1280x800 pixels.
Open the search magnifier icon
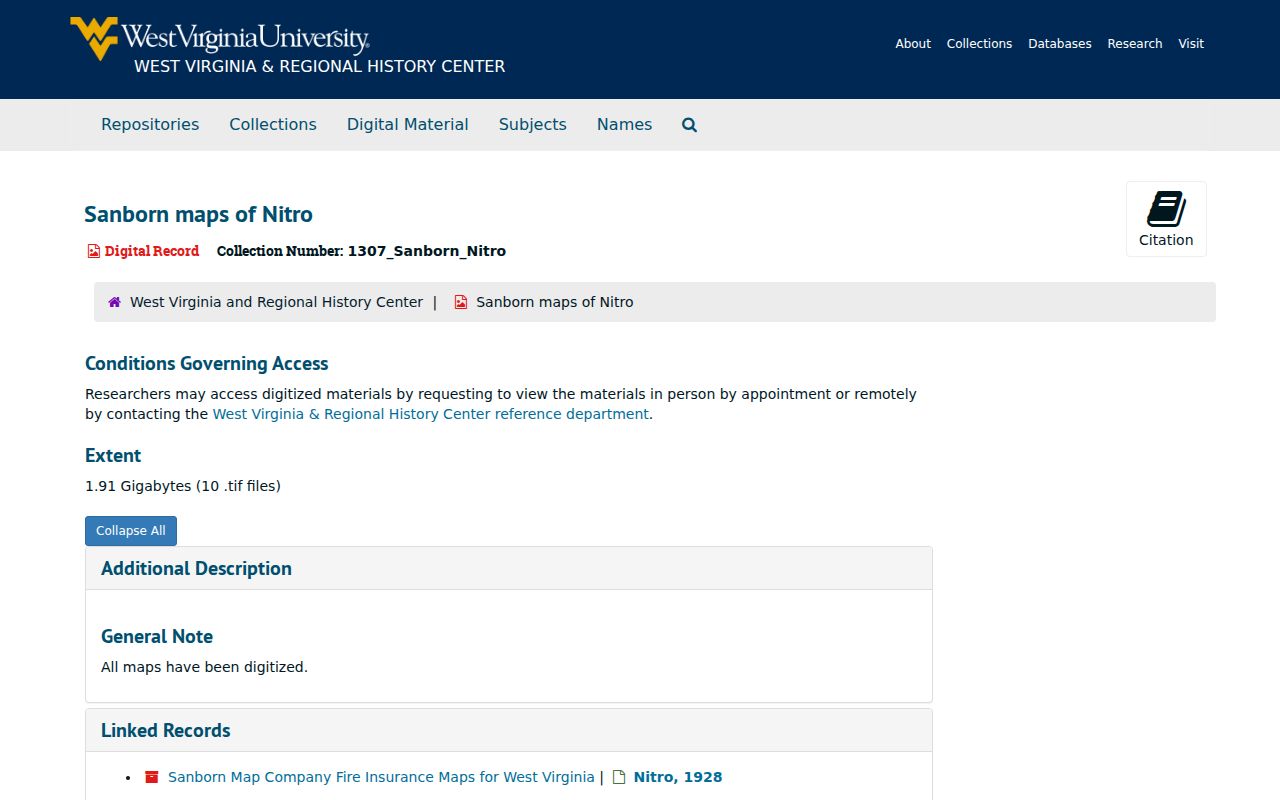689,125
